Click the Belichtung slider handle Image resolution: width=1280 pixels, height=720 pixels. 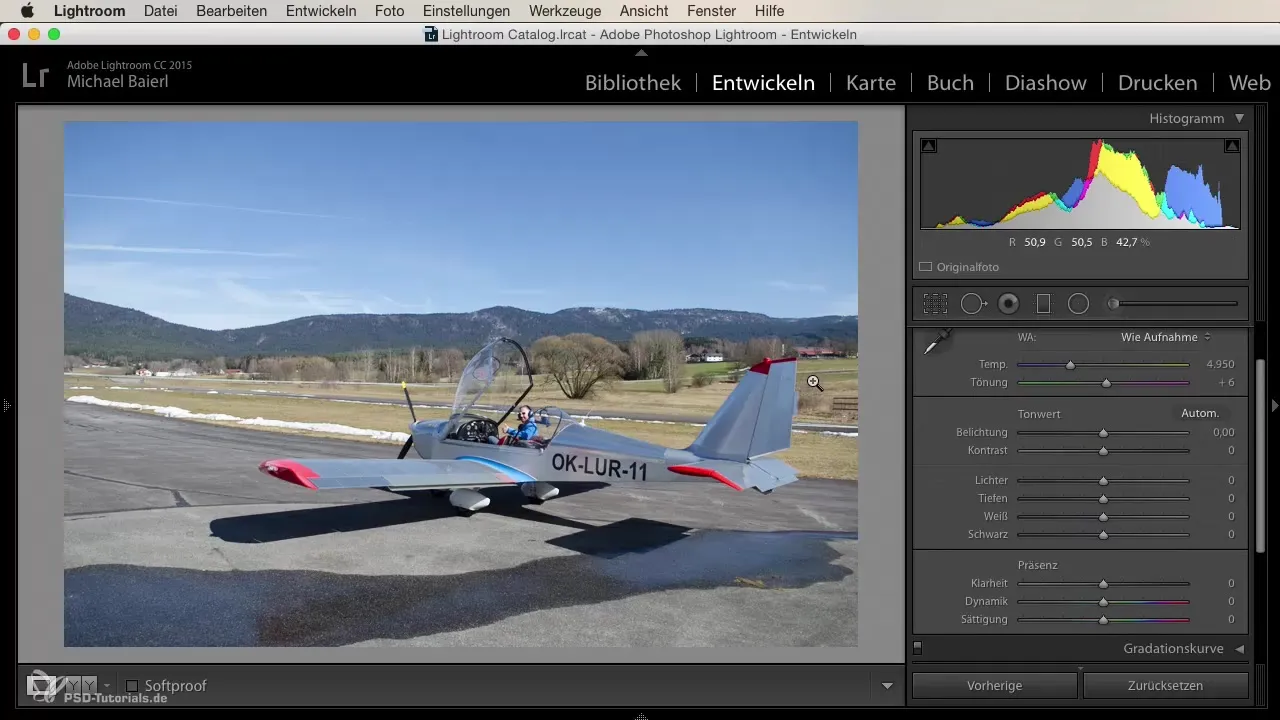coord(1103,433)
